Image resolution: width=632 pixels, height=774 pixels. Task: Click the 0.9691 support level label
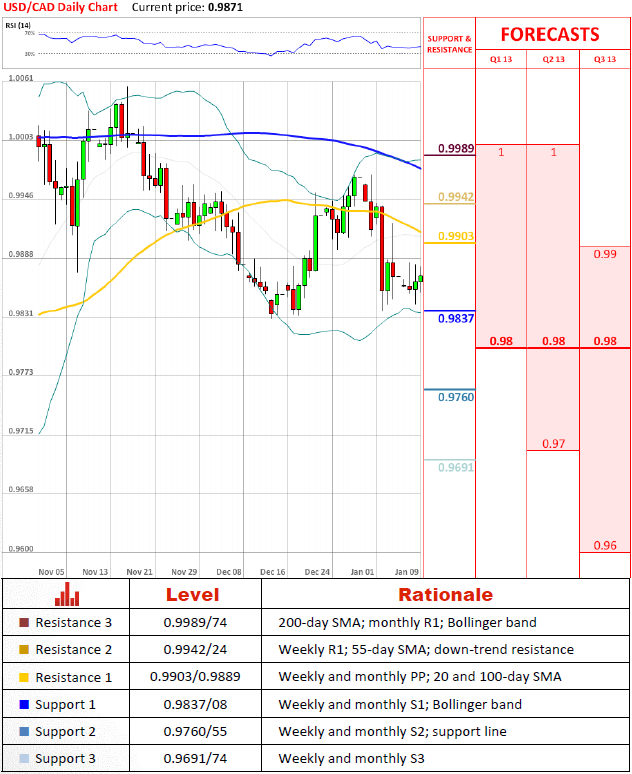pyautogui.click(x=456, y=467)
